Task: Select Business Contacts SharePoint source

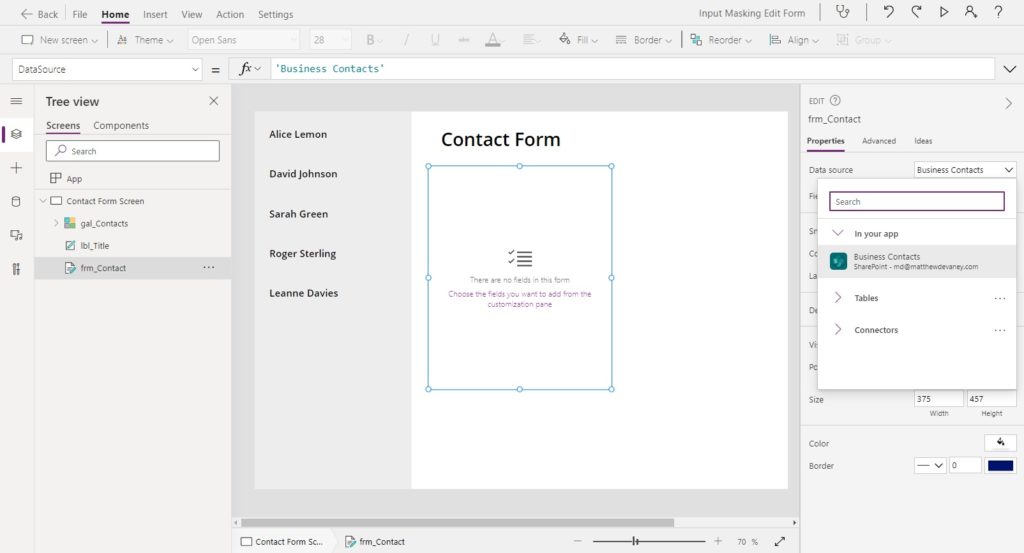Action: click(x=916, y=261)
